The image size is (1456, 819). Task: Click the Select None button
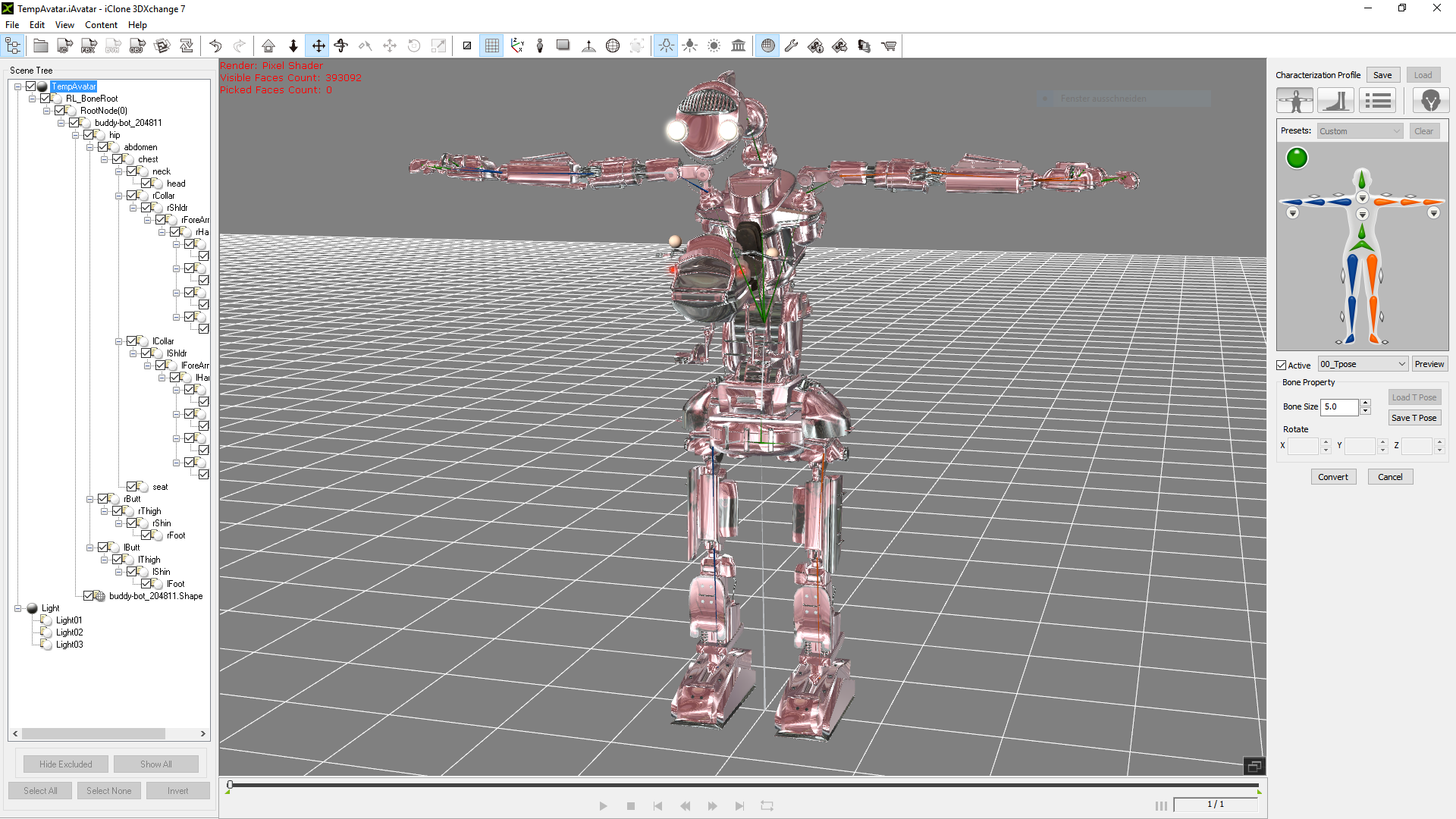pos(108,791)
